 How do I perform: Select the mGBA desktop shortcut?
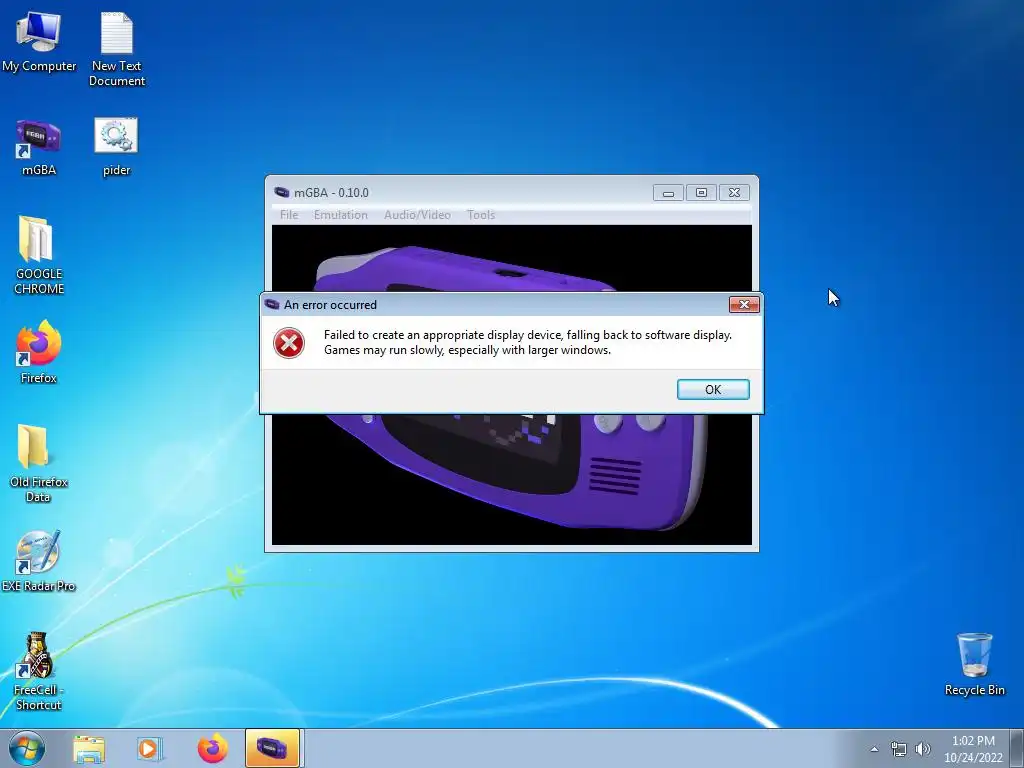coord(39,147)
